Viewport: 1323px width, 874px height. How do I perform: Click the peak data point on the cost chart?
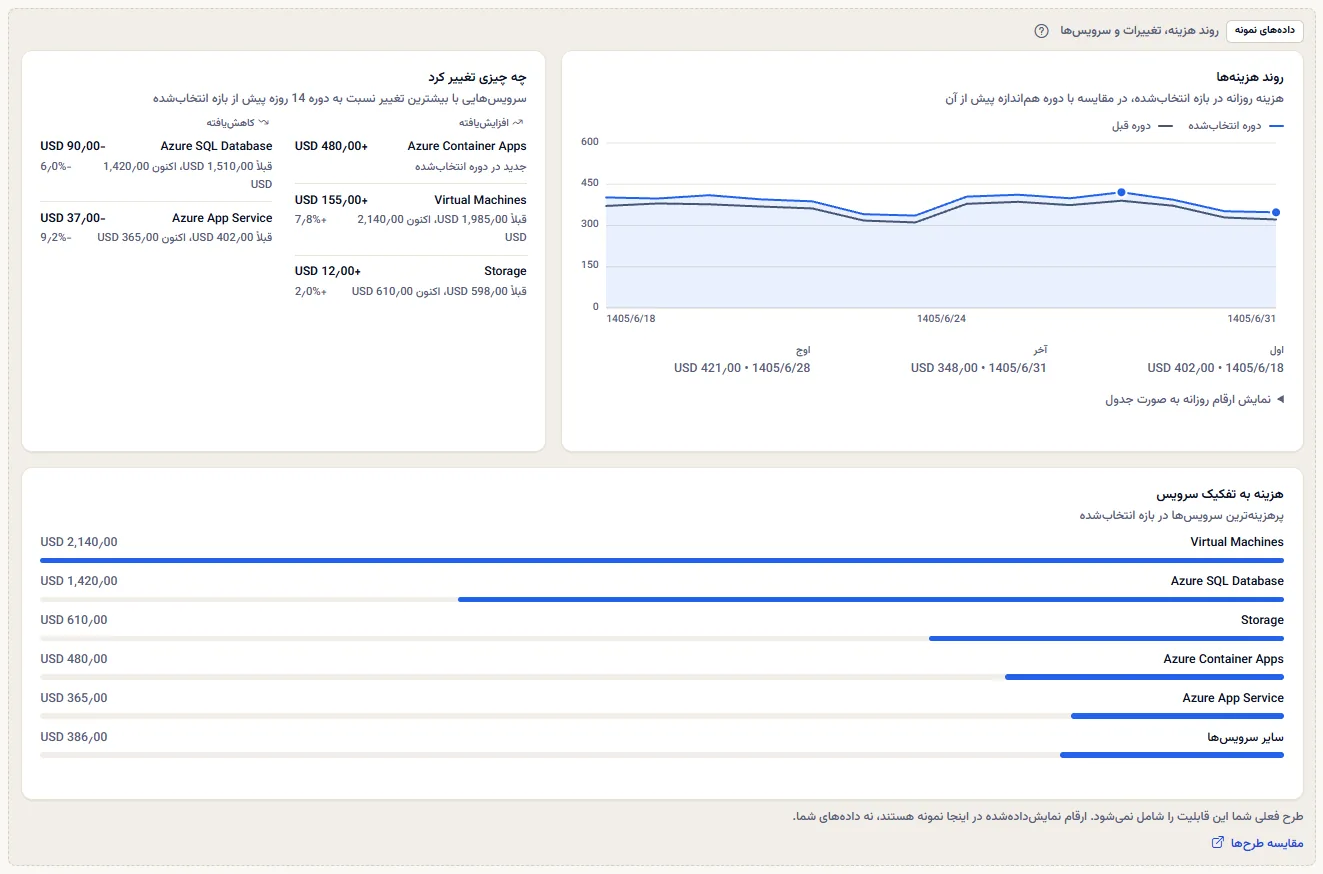(x=1121, y=192)
